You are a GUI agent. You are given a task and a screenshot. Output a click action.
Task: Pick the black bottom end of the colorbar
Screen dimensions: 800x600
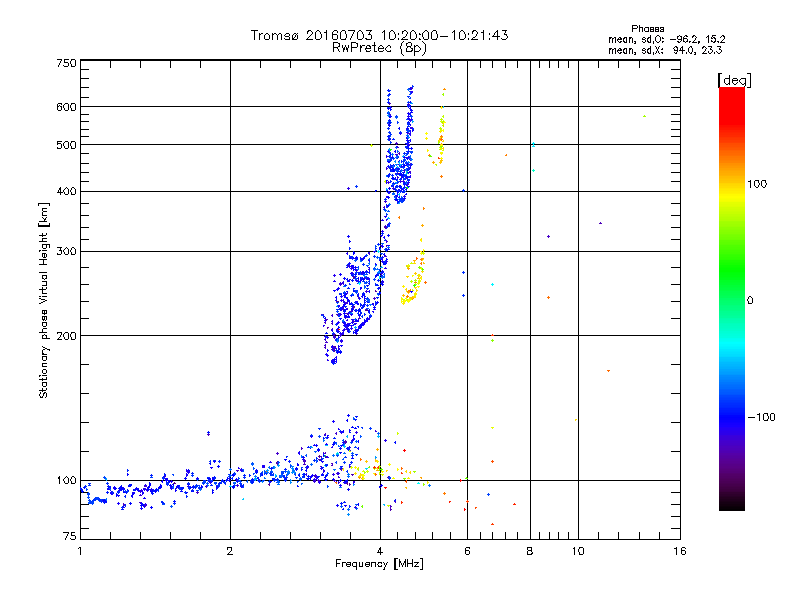(732, 504)
